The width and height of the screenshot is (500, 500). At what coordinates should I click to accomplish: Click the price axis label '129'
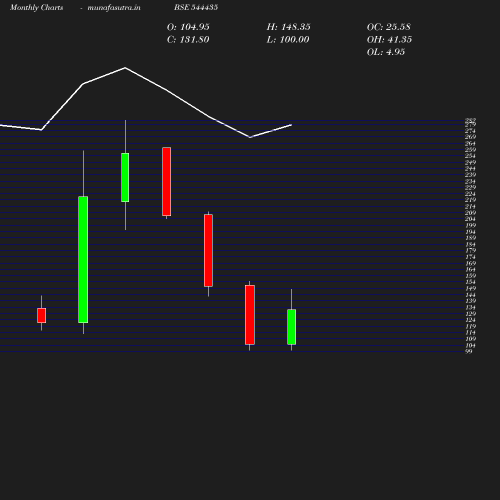click(470, 314)
